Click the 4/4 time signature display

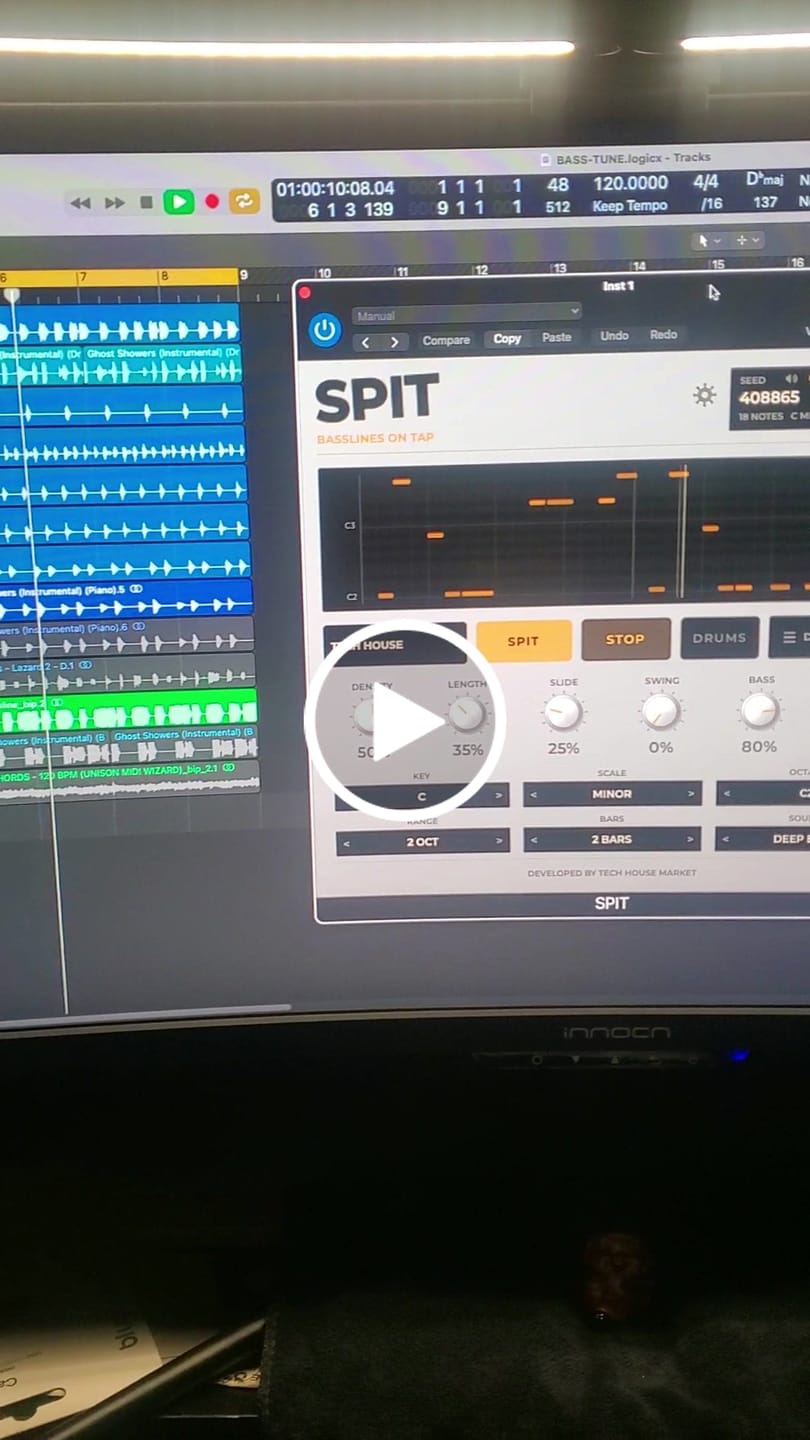706,183
